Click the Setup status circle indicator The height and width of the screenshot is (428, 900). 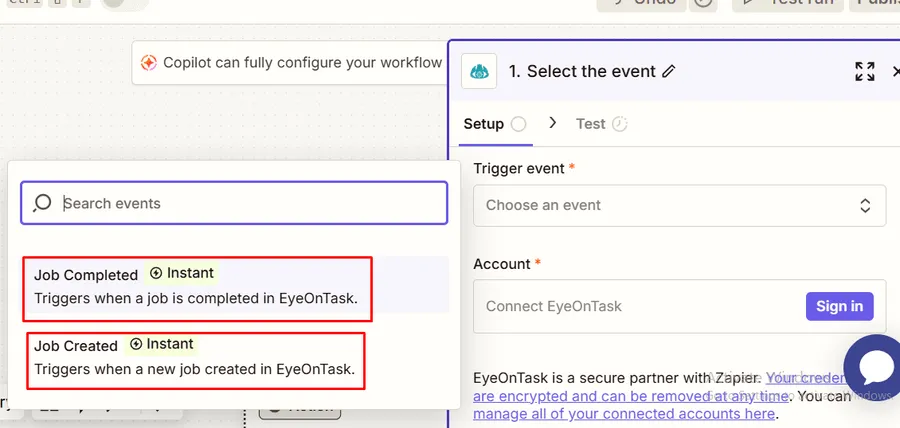(518, 124)
